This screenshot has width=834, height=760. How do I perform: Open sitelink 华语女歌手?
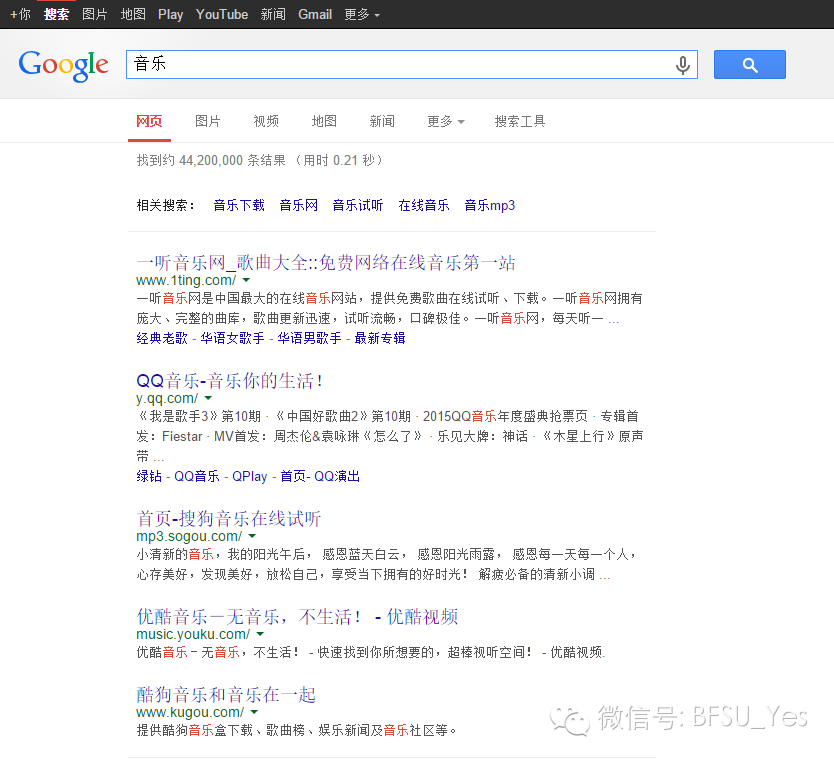coord(232,338)
